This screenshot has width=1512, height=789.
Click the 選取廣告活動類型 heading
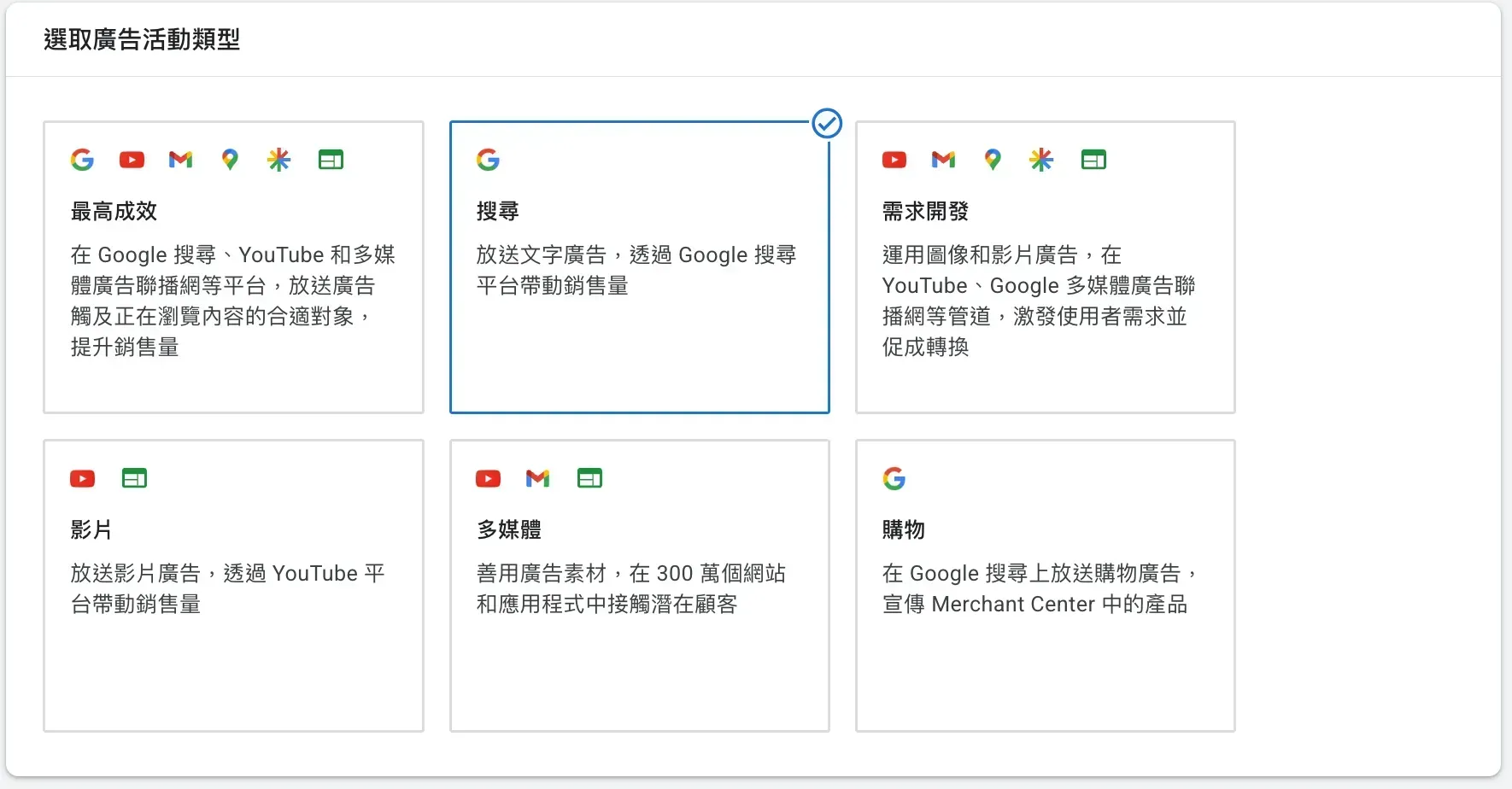(142, 39)
